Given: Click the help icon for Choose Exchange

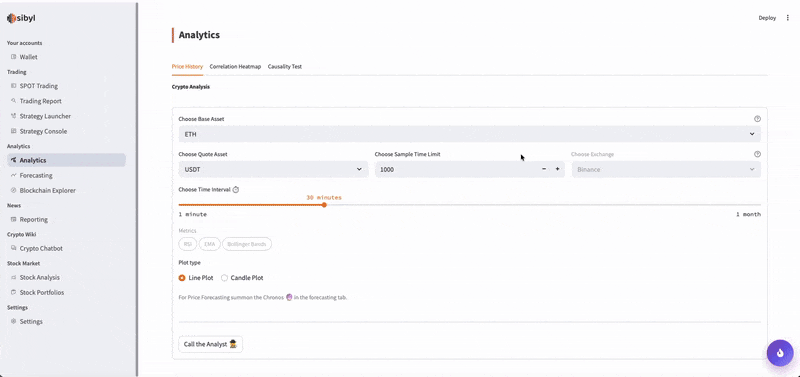Looking at the screenshot, I should (x=757, y=154).
